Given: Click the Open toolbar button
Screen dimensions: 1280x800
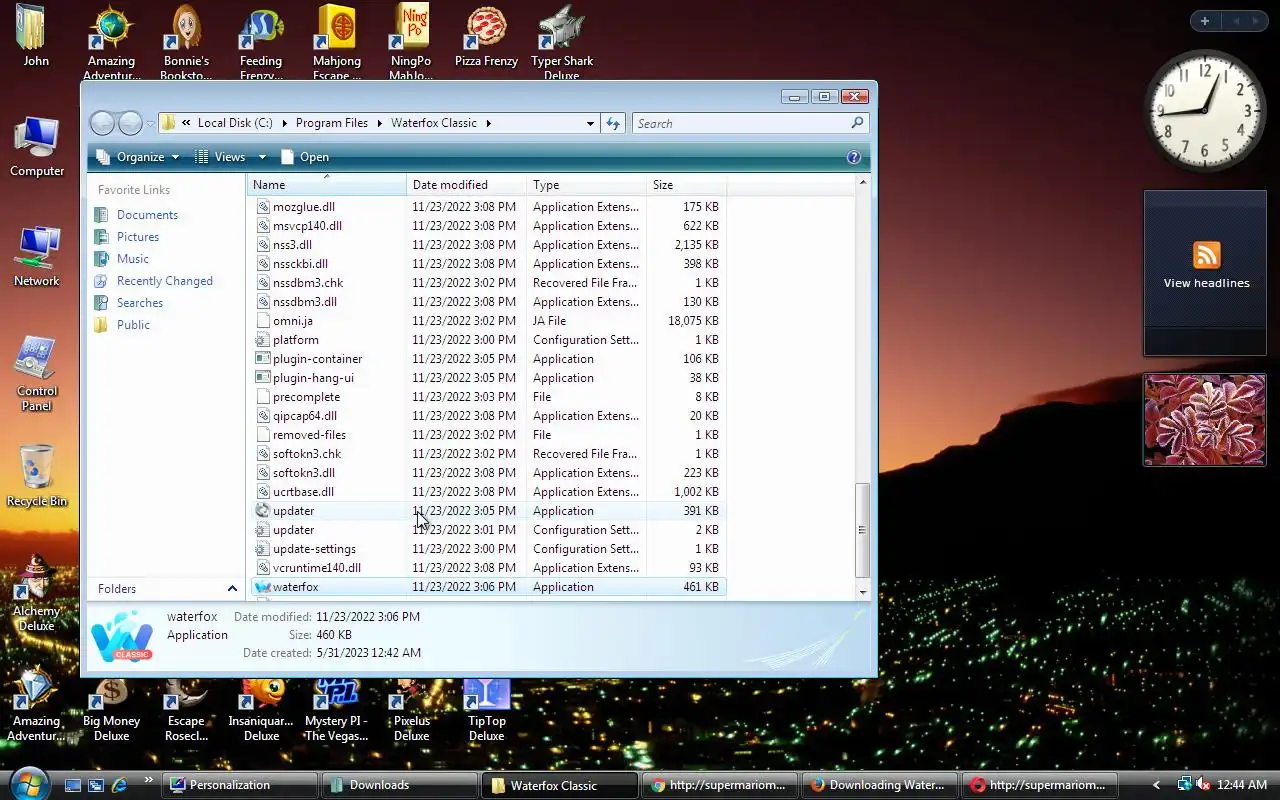Looking at the screenshot, I should pyautogui.click(x=305, y=157).
